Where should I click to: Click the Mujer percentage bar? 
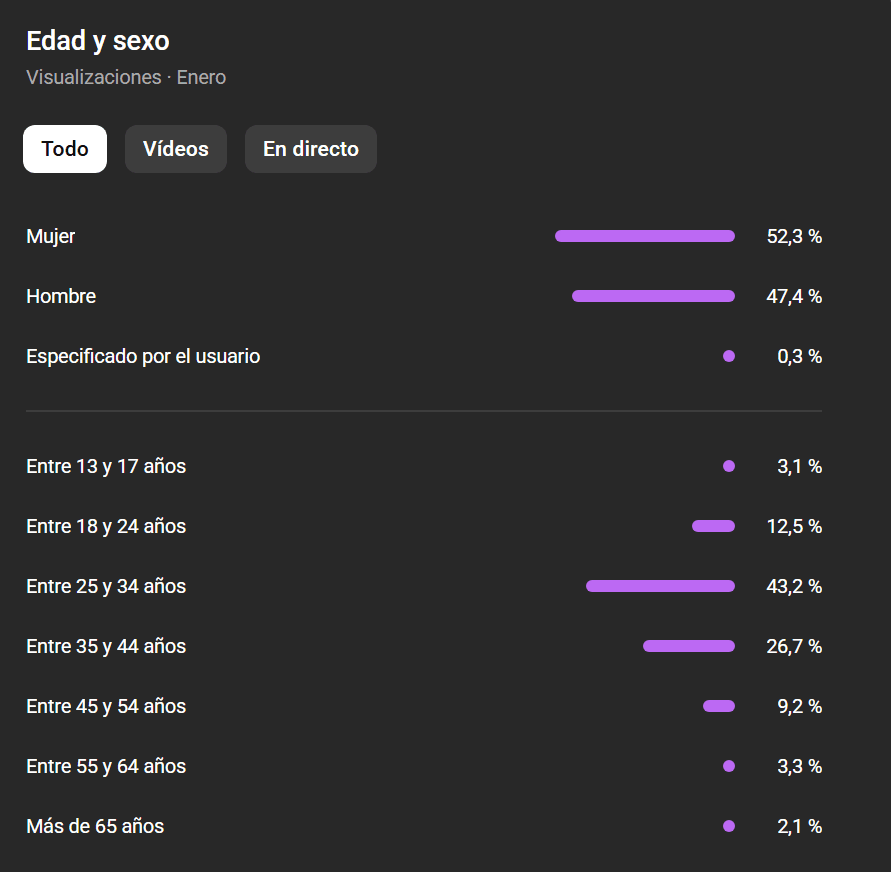tap(645, 236)
